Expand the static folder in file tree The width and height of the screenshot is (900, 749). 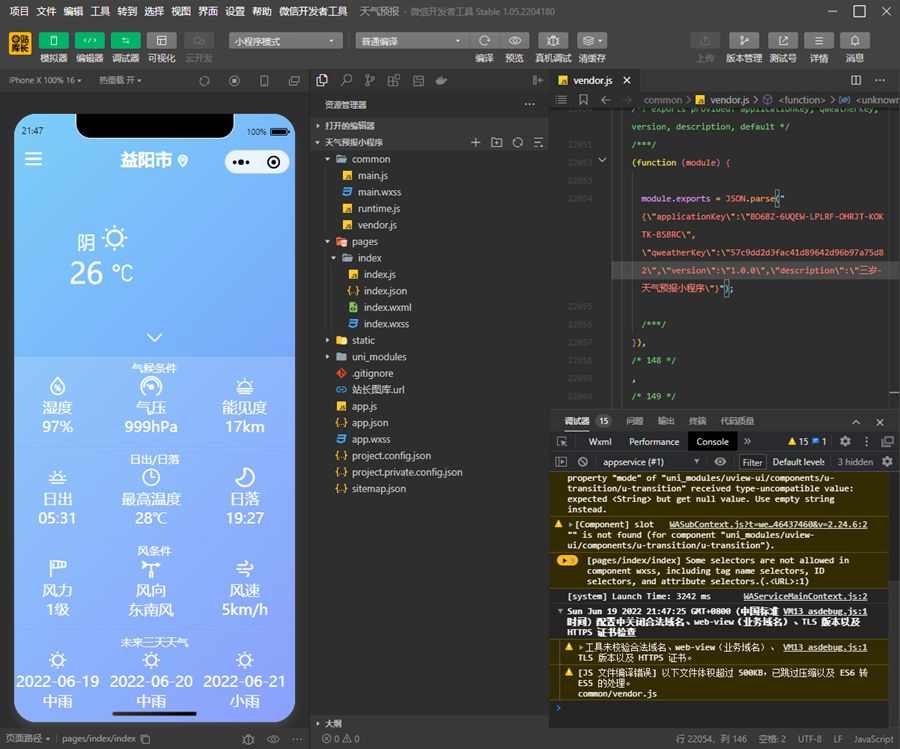pos(363,340)
